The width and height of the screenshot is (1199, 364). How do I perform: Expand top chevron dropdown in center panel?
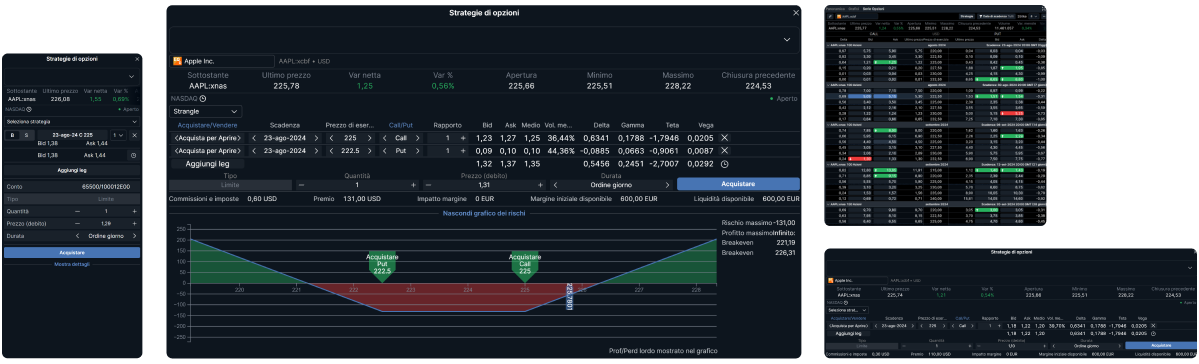(788, 39)
